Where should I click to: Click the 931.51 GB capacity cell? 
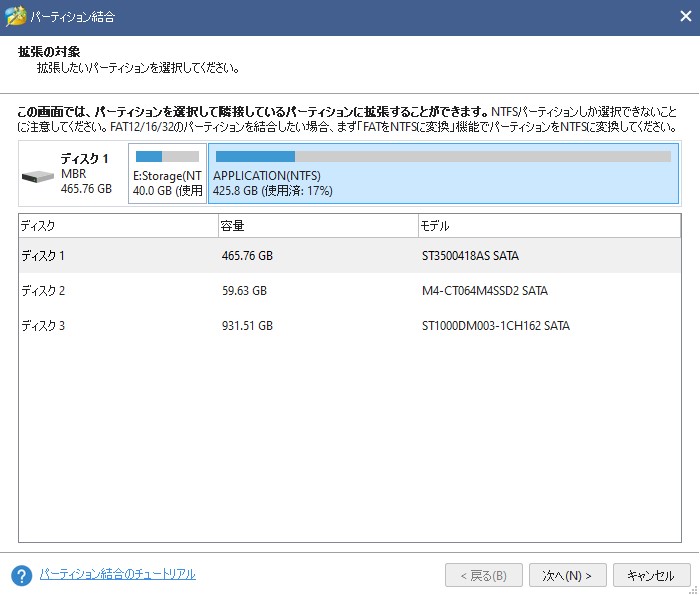pos(247,325)
